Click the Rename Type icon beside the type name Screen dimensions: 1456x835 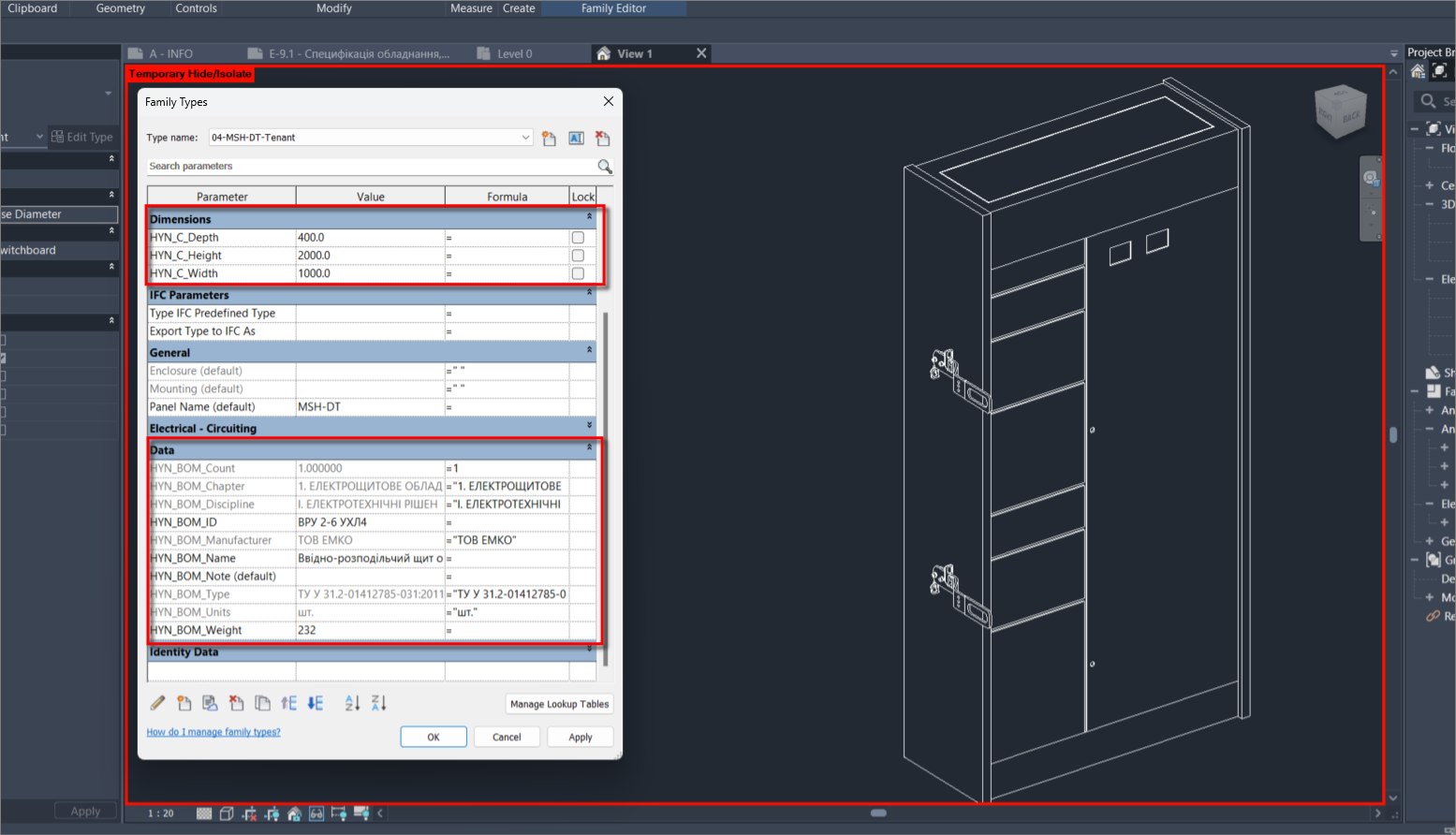(576, 139)
